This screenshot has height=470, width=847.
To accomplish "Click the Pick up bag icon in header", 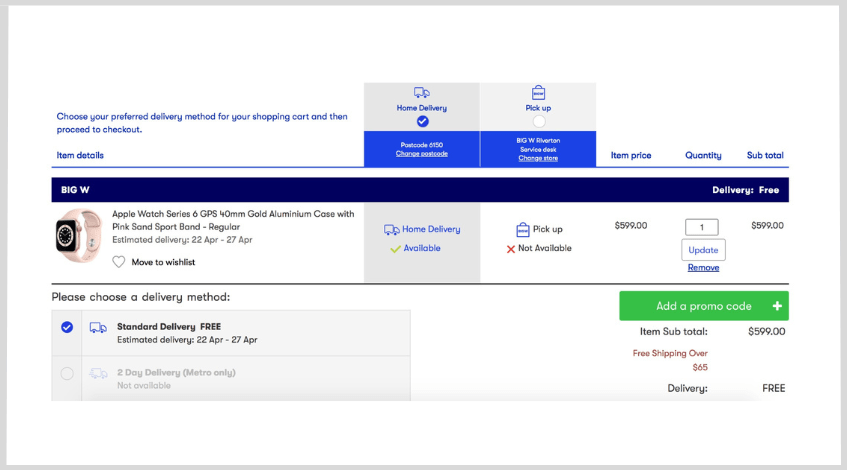I will [538, 92].
